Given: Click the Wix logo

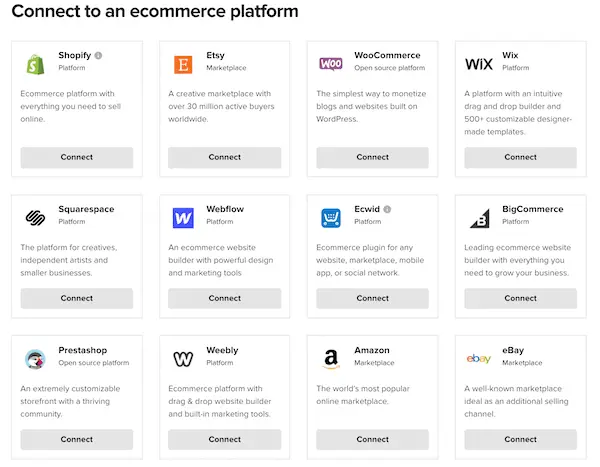Looking at the screenshot, I should coord(479,64).
